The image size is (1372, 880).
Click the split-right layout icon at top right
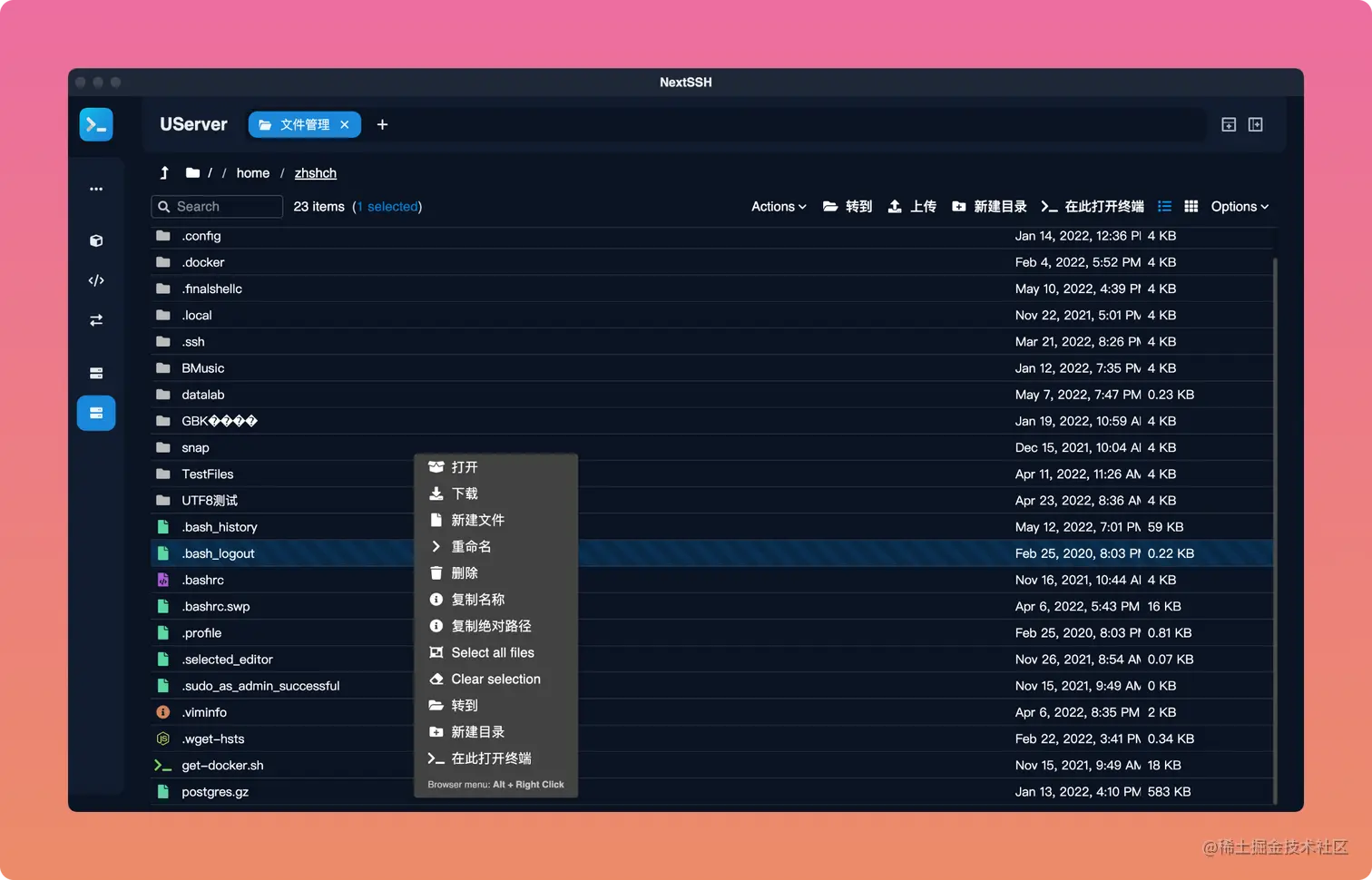[1256, 124]
